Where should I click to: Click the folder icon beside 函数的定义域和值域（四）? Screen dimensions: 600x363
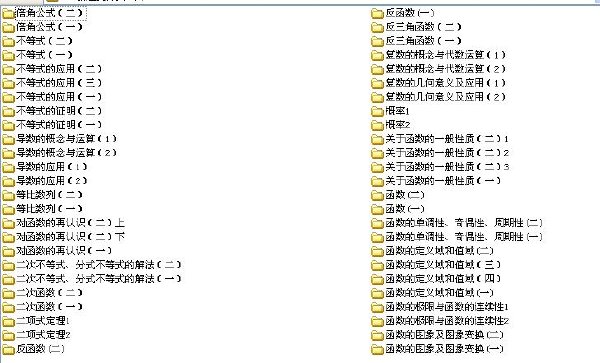point(377,279)
